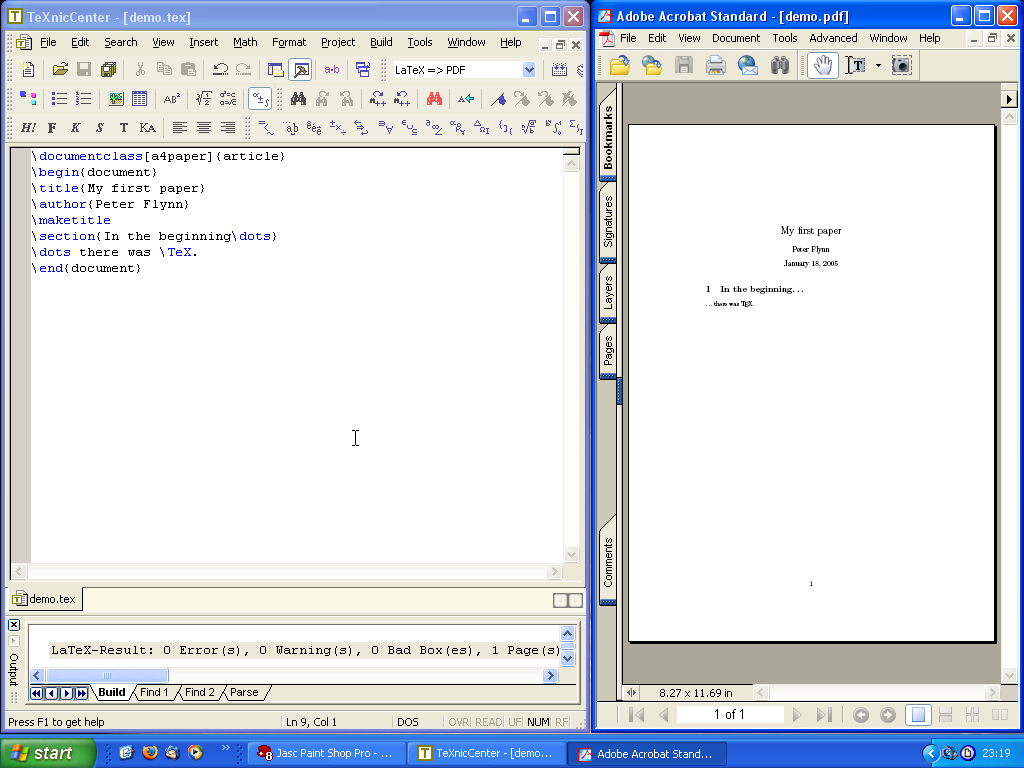Click the Windows Start button

pos(47,753)
